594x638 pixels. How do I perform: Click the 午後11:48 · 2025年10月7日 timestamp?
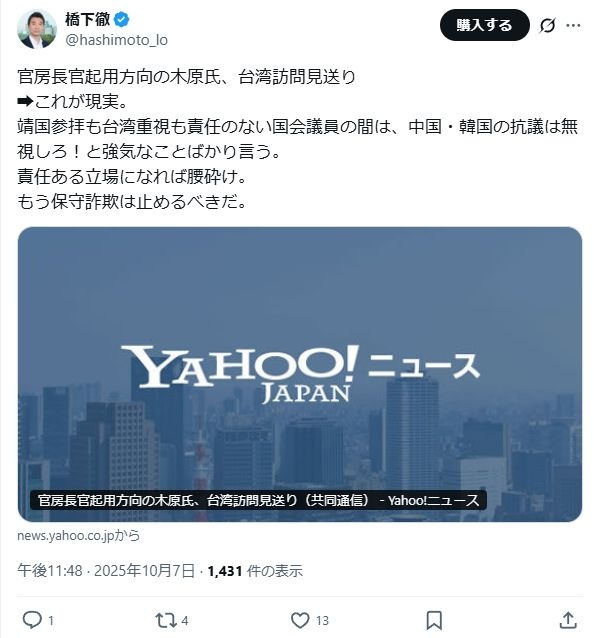(x=106, y=571)
